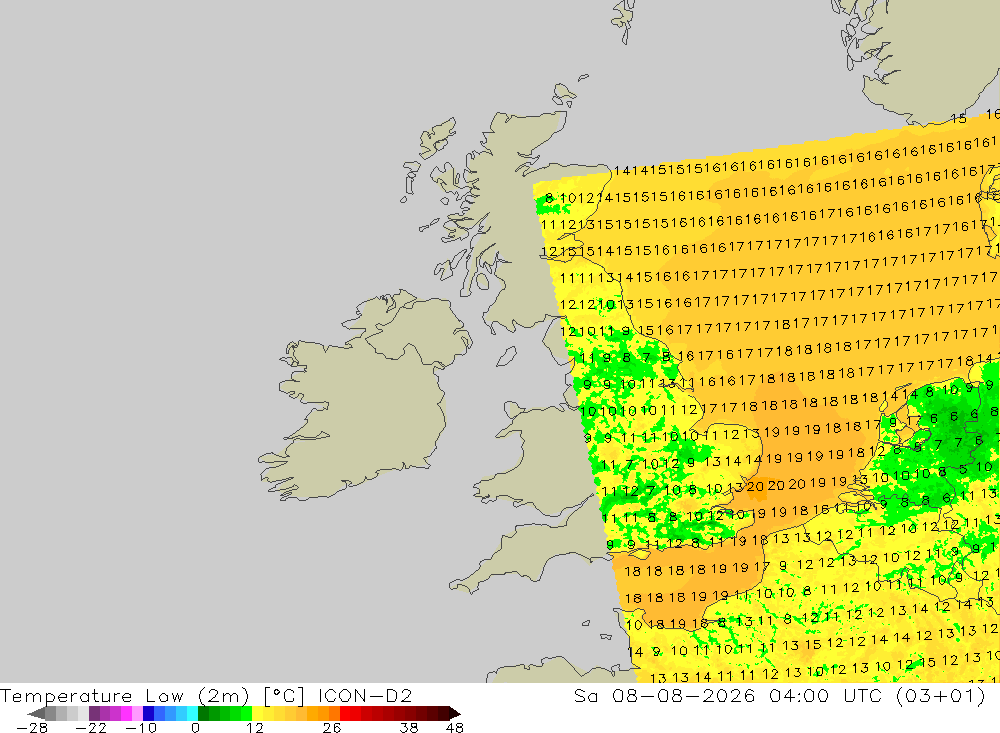The width and height of the screenshot is (1000, 733).
Task: Click the 'Sa 08-08-2026 04:00 UTC' timestamp
Action: 730,695
